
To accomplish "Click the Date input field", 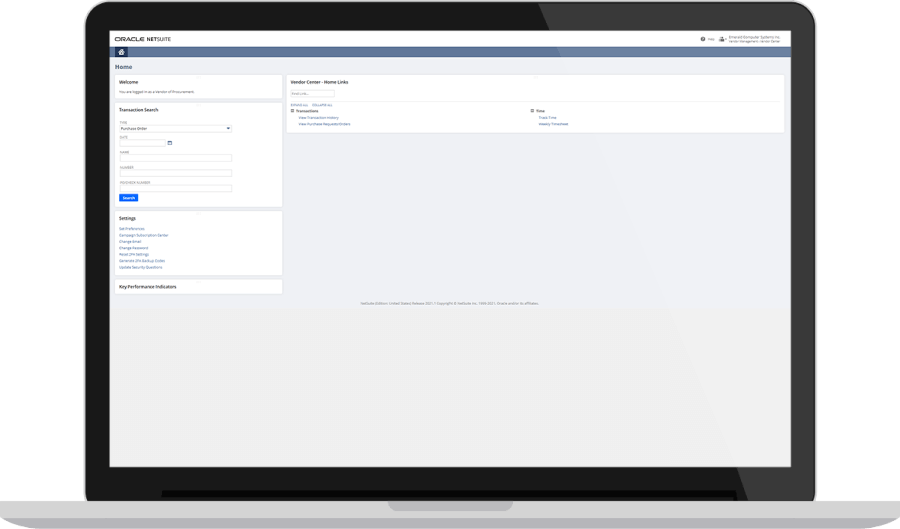I will [x=142, y=143].
